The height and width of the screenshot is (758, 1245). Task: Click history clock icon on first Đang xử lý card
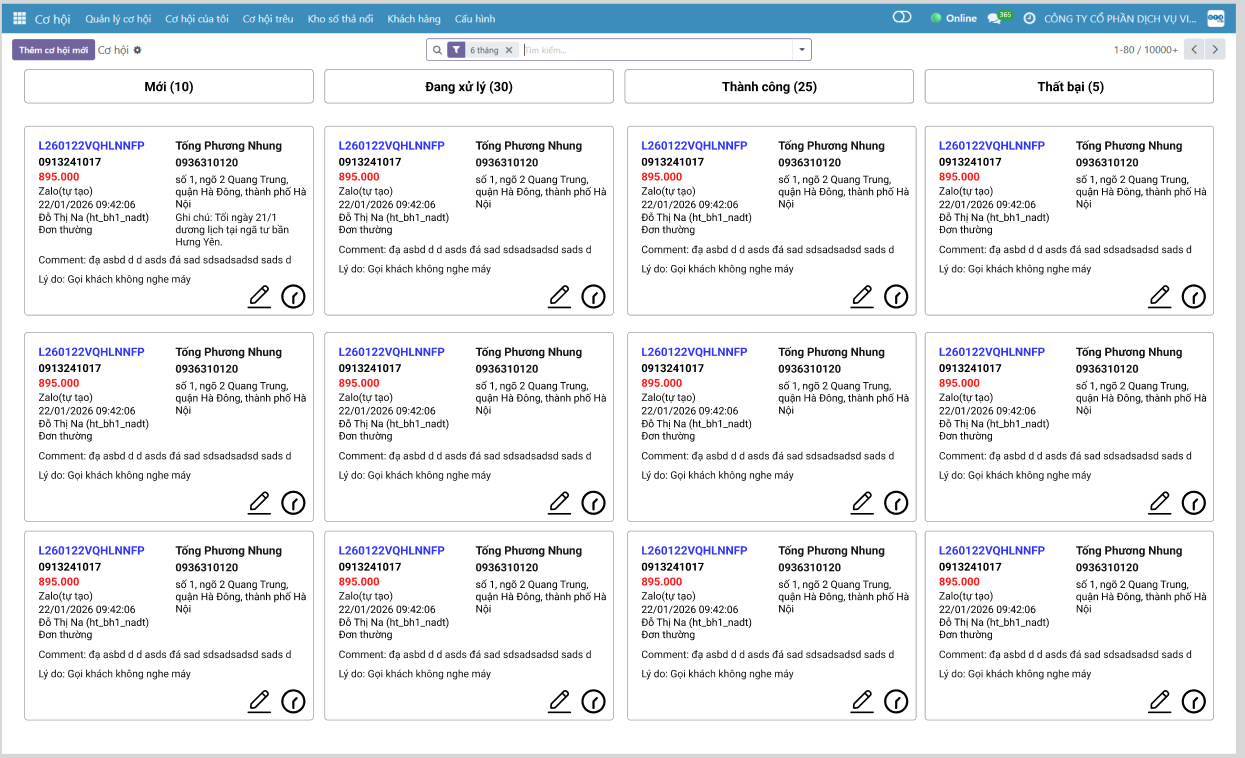click(x=593, y=296)
